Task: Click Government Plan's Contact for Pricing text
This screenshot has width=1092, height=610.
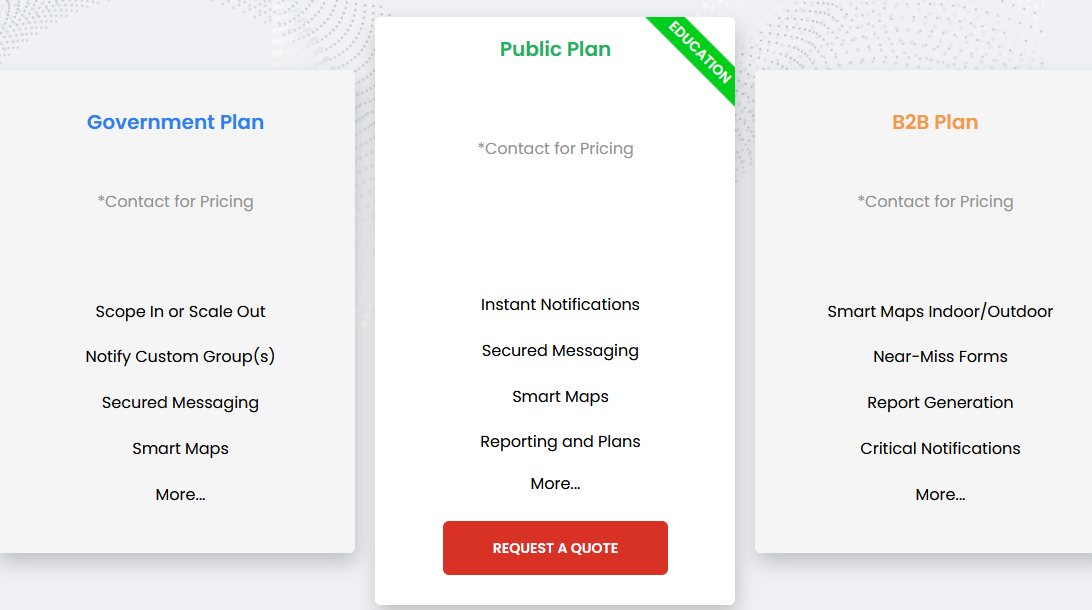Action: 176,201
